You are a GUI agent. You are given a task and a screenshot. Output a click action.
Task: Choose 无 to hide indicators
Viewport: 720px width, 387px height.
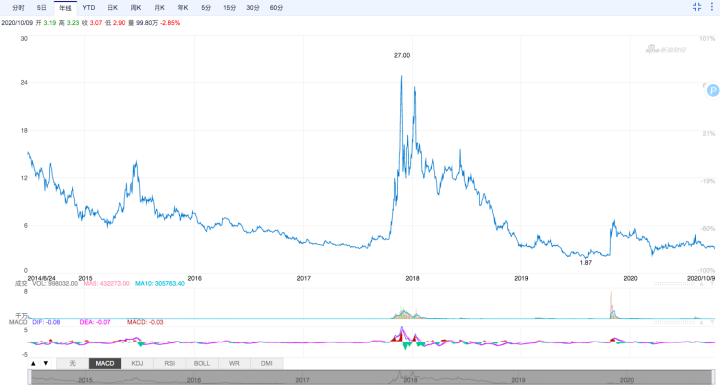coord(72,363)
